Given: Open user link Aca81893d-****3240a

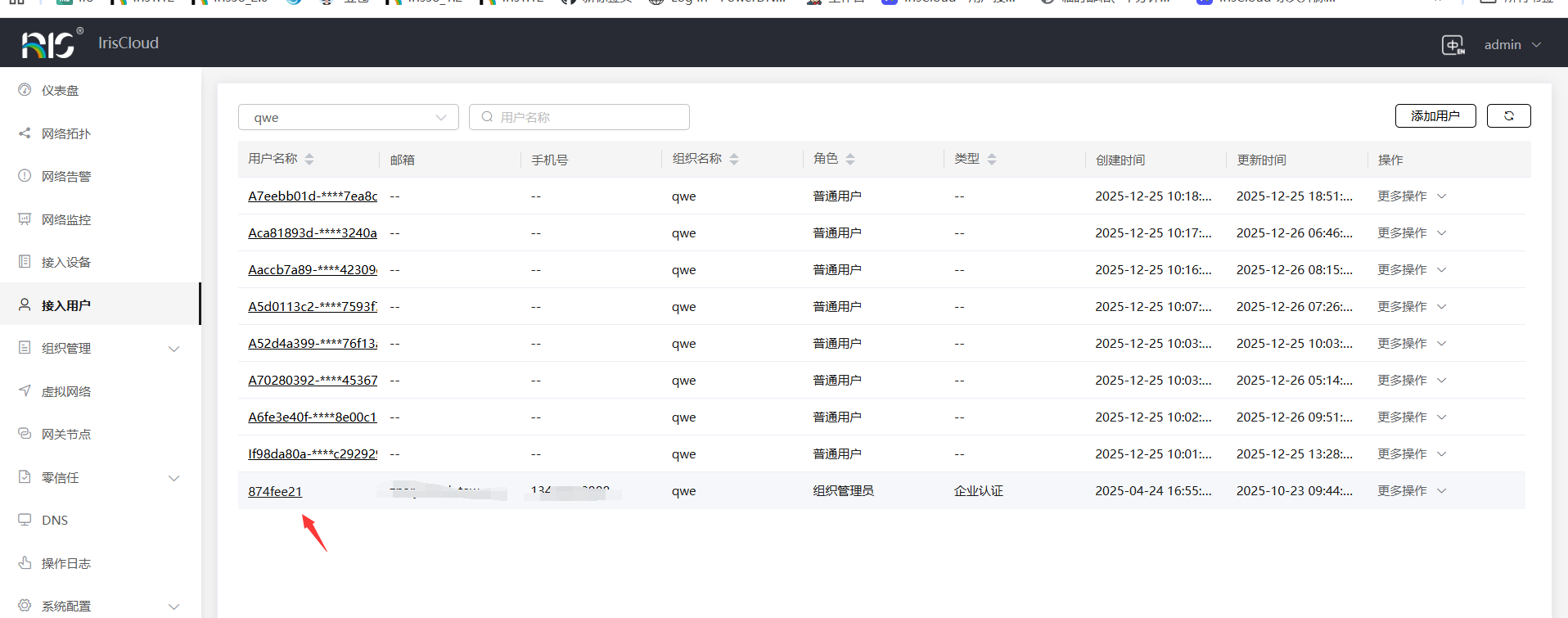Looking at the screenshot, I should (x=313, y=233).
